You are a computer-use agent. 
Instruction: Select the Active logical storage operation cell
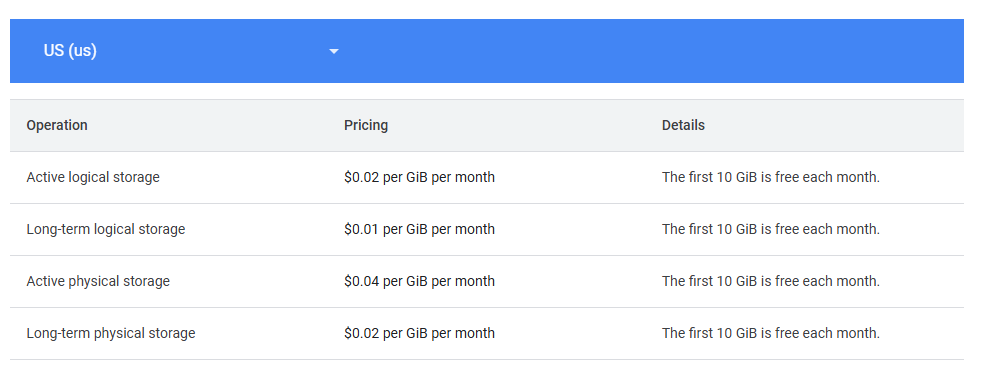pyautogui.click(x=93, y=177)
